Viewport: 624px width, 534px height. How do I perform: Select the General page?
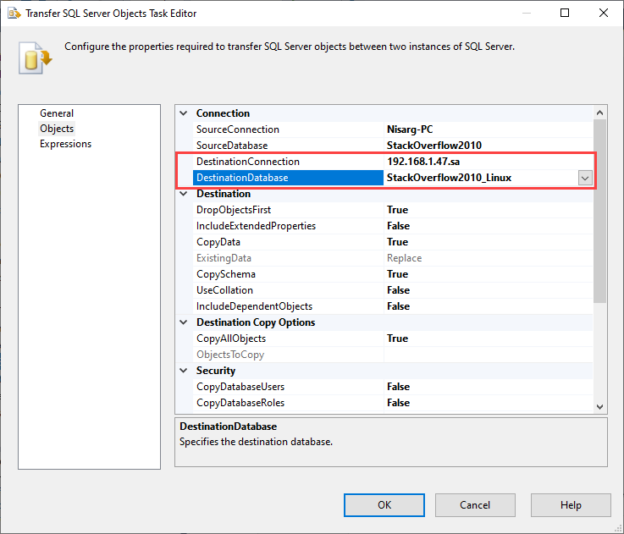(56, 113)
